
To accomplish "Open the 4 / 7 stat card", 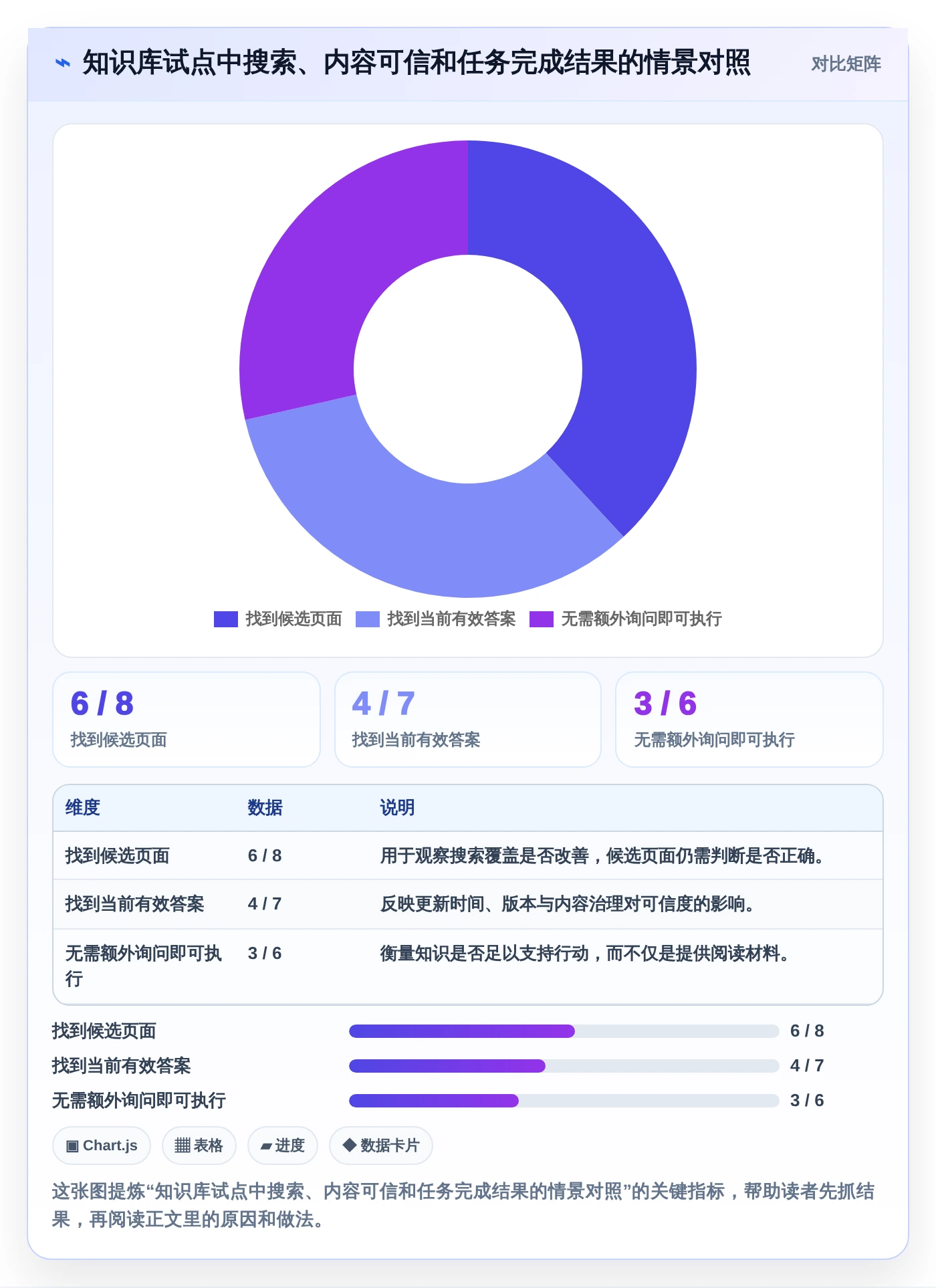I will (468, 720).
